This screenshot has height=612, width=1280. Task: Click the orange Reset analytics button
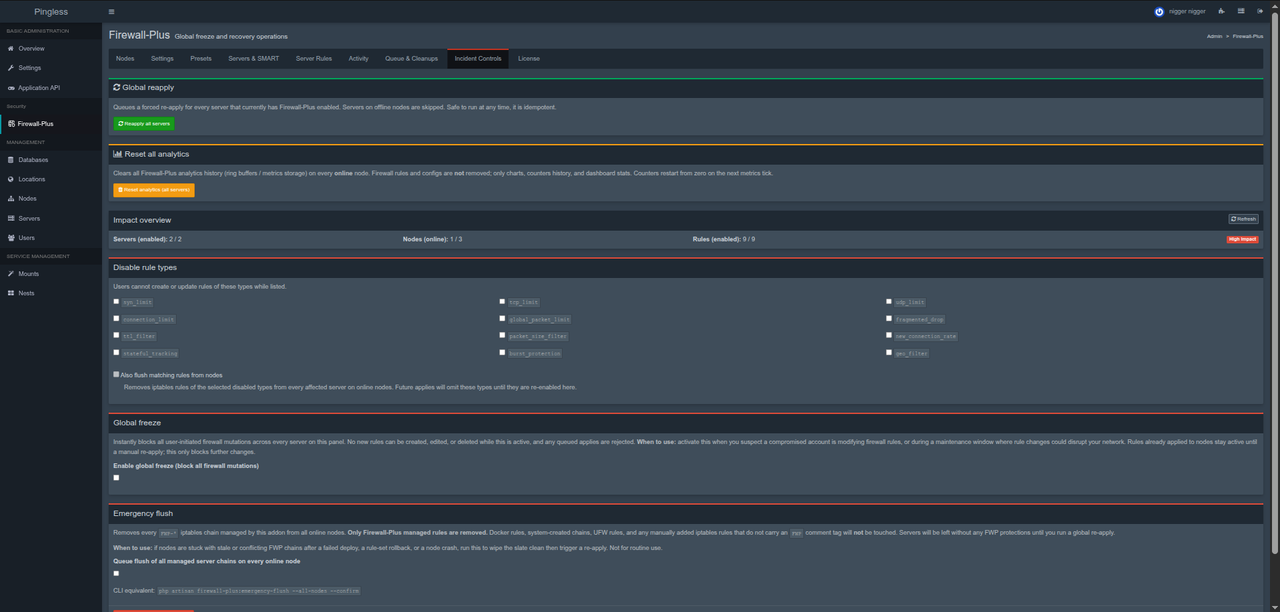coord(154,190)
